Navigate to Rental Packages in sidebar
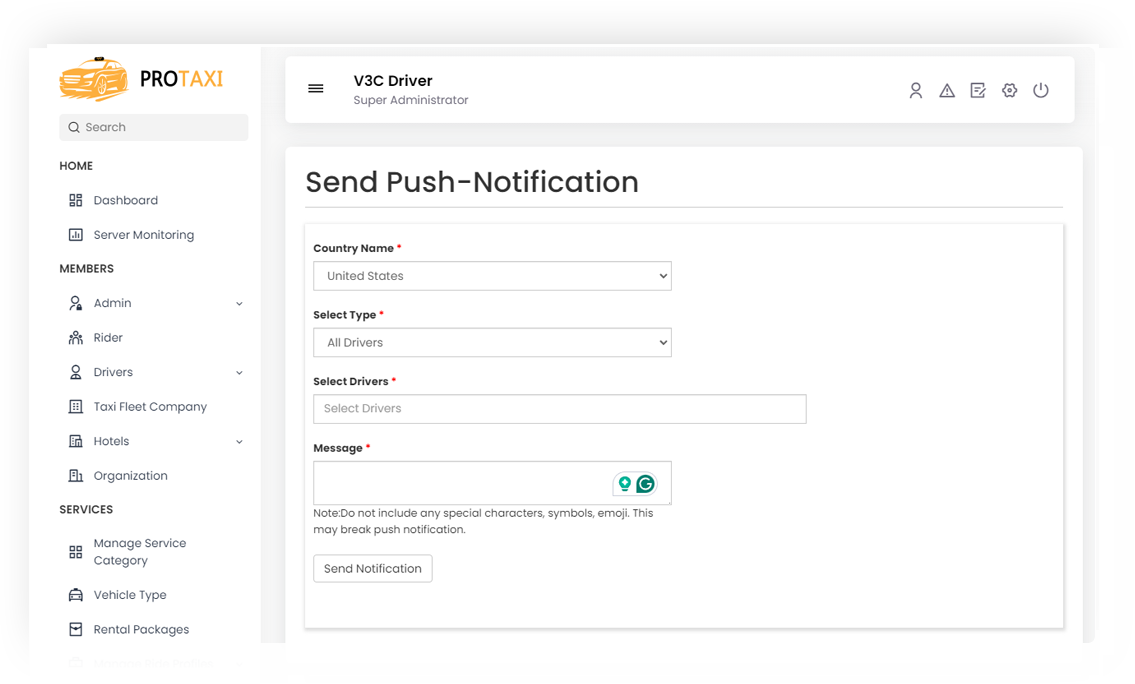This screenshot has width=1135, height=684. 141,629
